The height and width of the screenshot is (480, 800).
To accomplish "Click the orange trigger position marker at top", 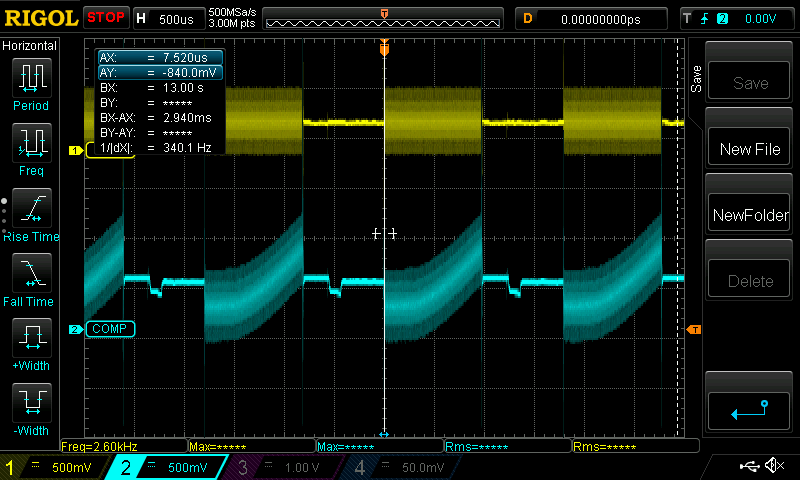I will tap(384, 48).
